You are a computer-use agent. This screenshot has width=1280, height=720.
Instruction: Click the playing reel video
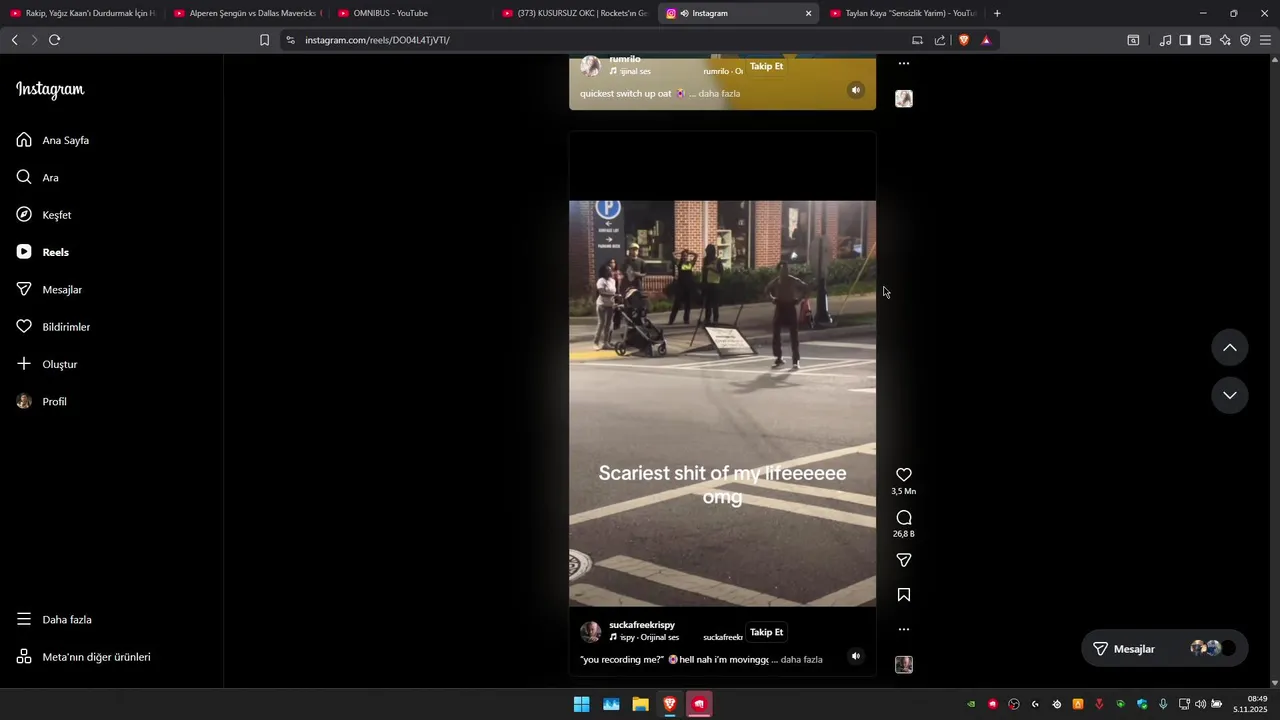722,403
